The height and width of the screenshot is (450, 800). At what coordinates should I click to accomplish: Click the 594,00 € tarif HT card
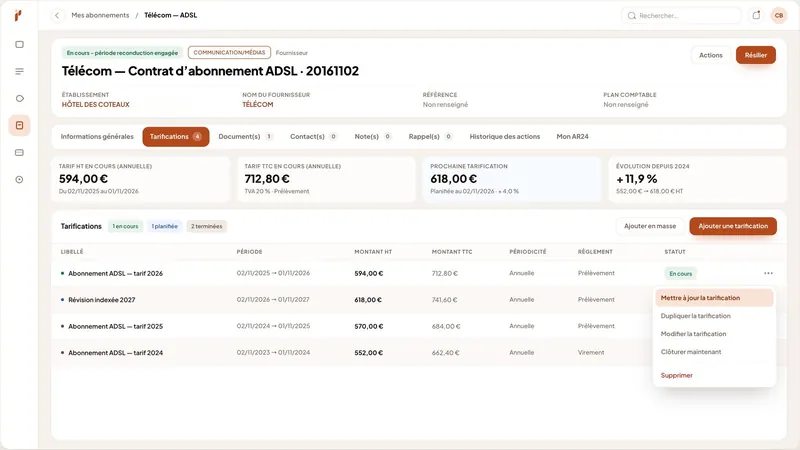pos(141,179)
